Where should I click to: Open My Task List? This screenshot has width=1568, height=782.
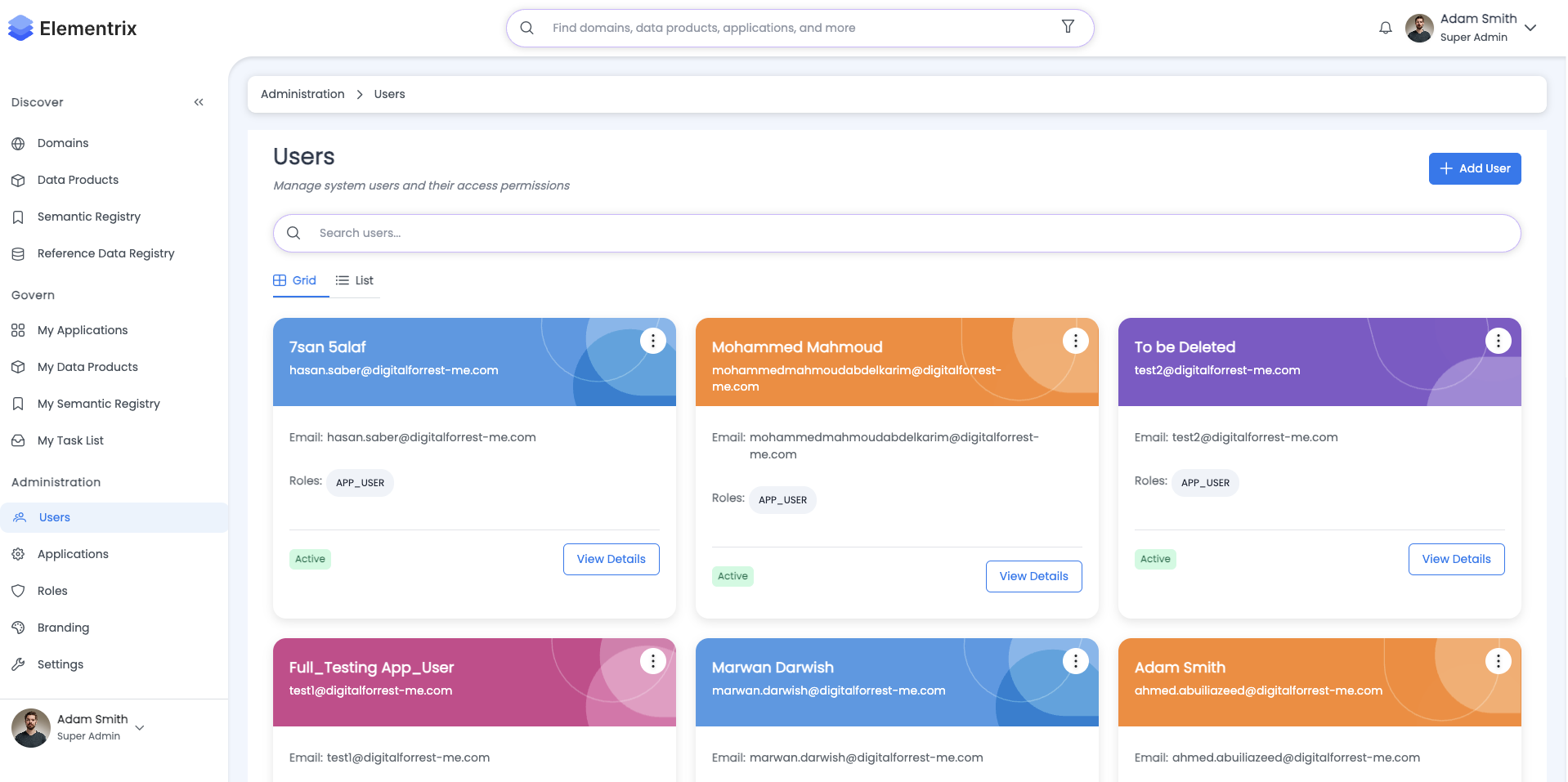click(70, 440)
